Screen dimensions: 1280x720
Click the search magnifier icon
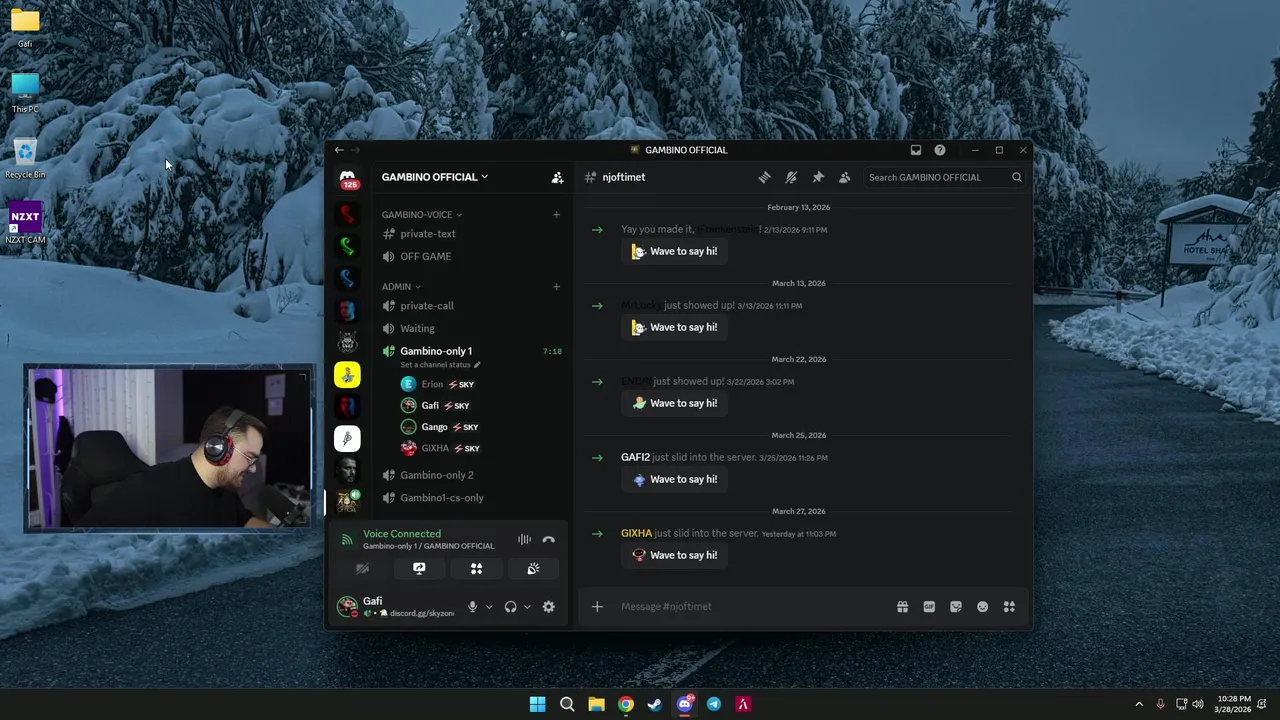(x=1016, y=177)
